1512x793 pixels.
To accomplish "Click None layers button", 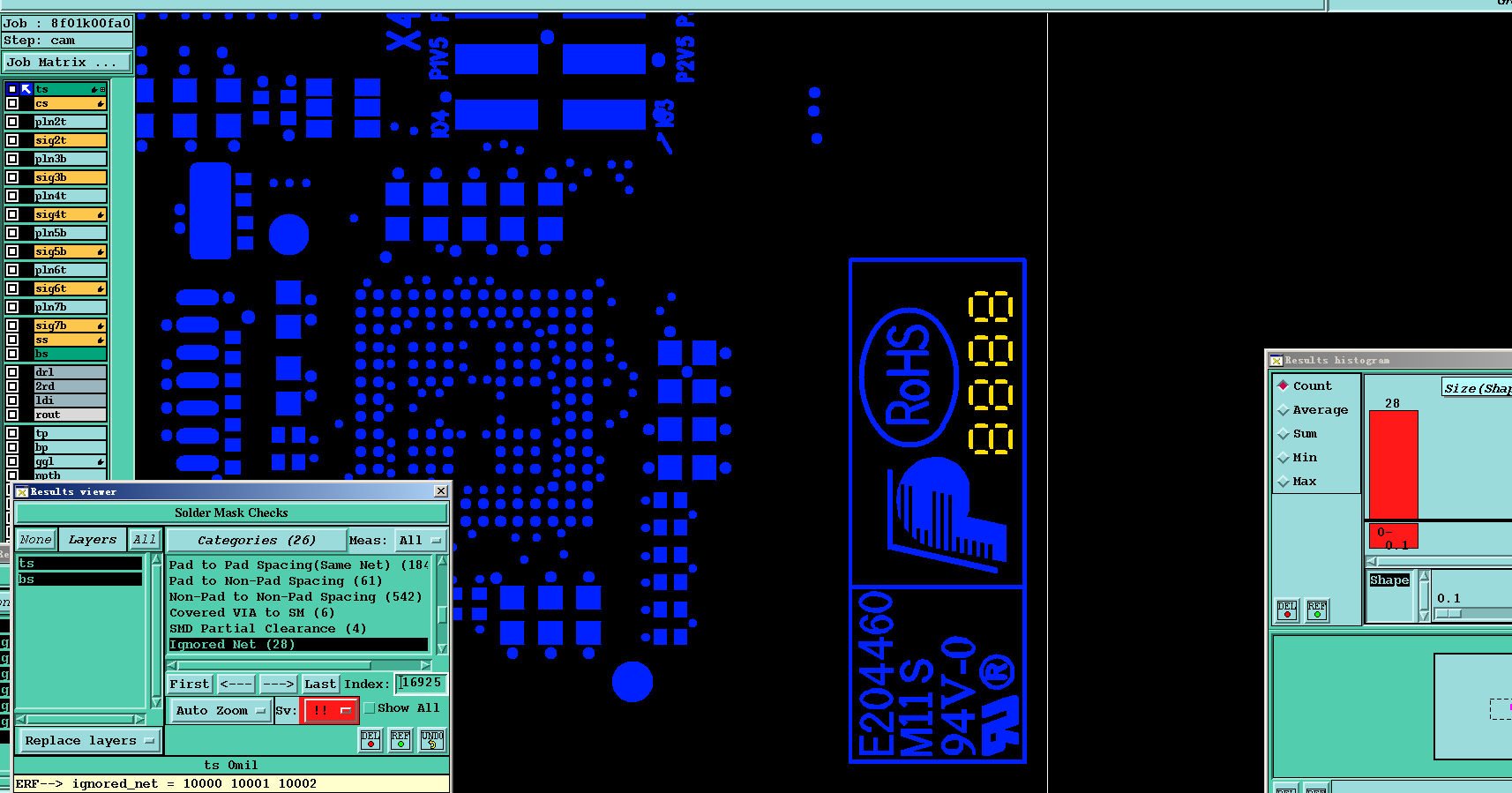I will (36, 540).
